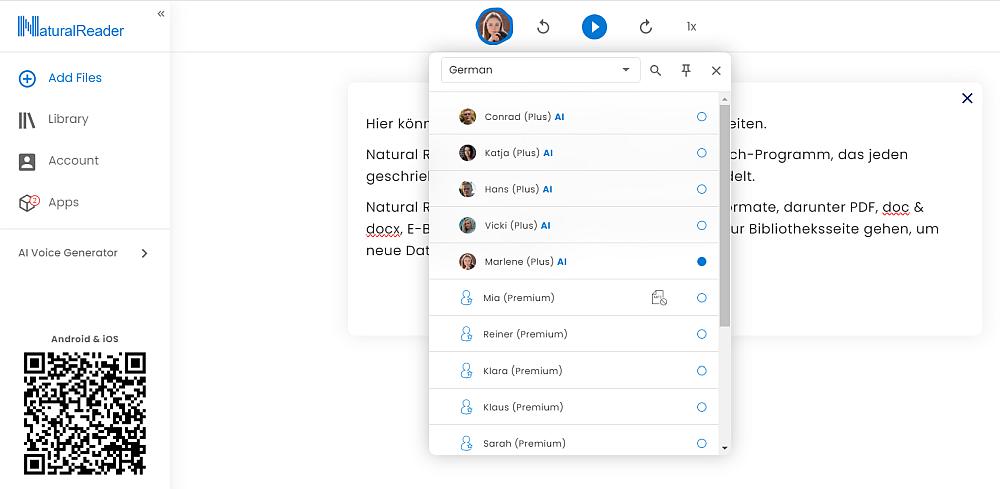Open the Apps box icon
The height and width of the screenshot is (489, 1000).
29,203
